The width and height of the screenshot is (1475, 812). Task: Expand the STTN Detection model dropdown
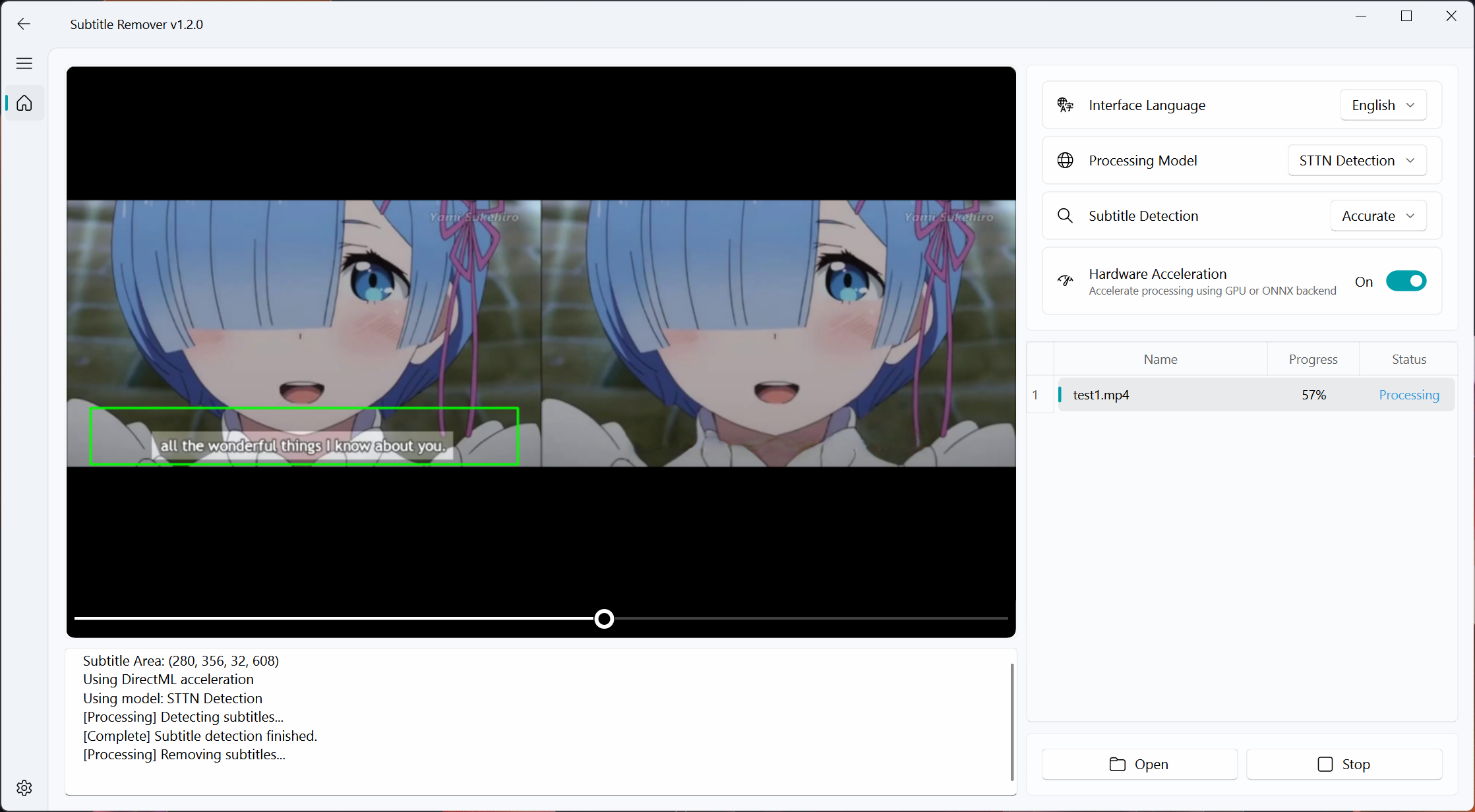coord(1357,160)
